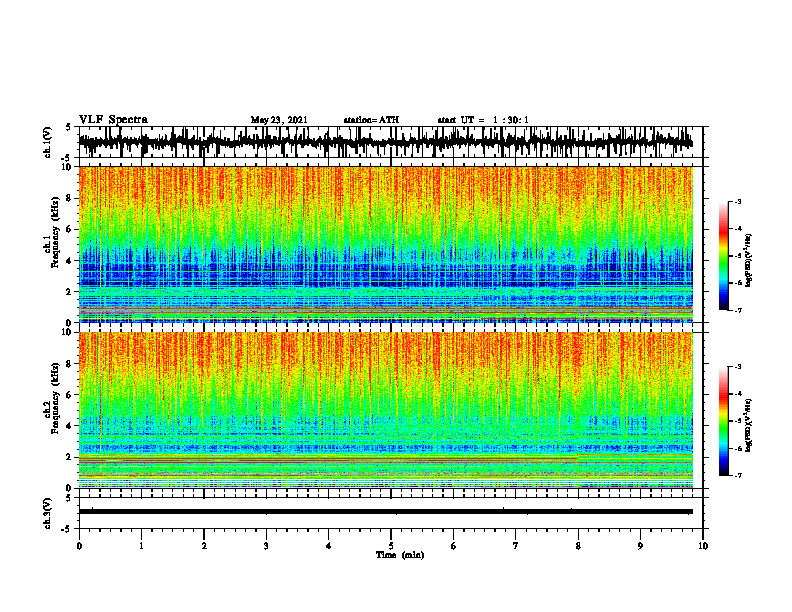Click the "6" kHz tick on ch.1 frequency axis
The height and width of the screenshot is (612, 792).
70,229
